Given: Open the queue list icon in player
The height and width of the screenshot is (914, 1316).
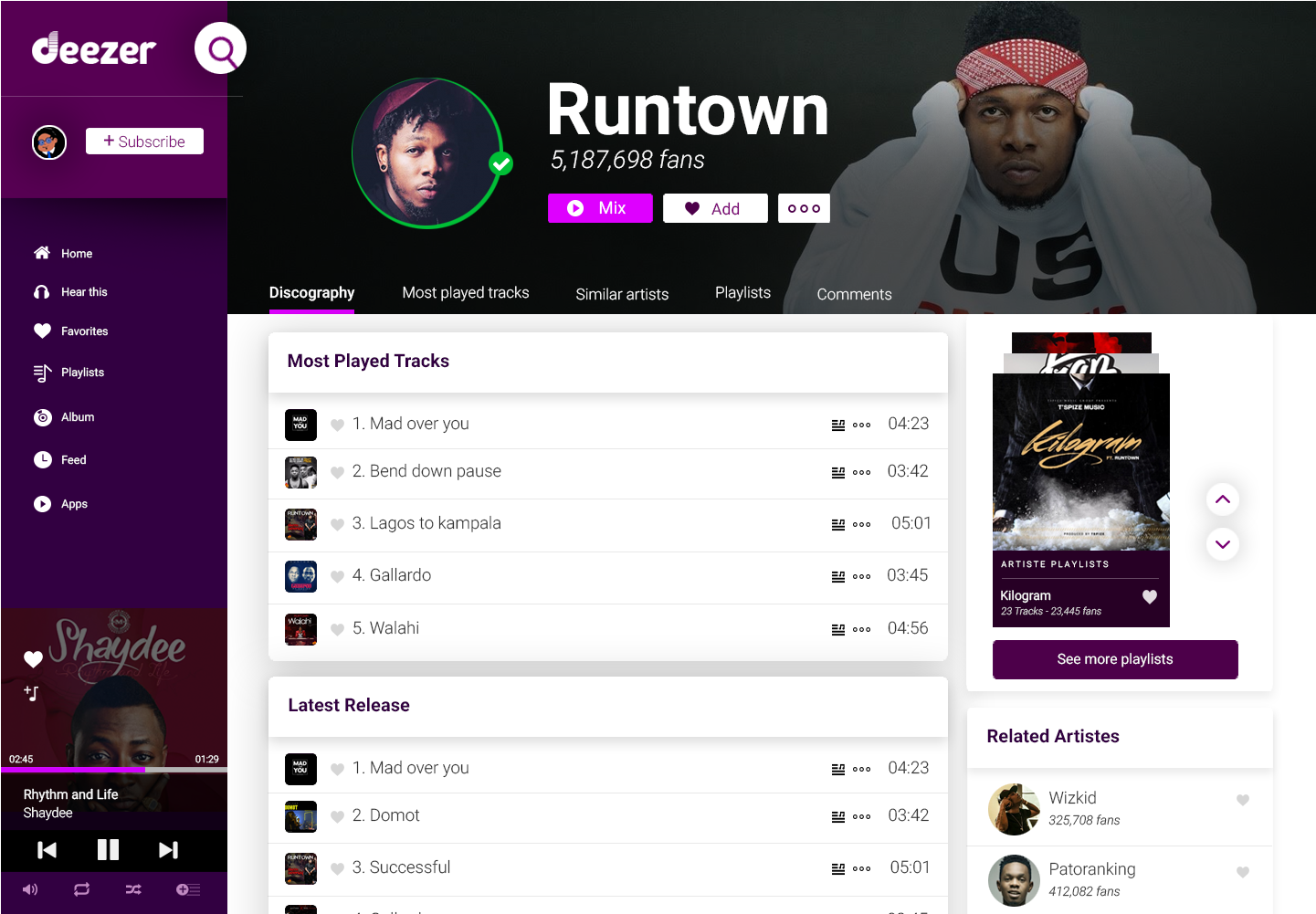Looking at the screenshot, I should click(x=188, y=889).
